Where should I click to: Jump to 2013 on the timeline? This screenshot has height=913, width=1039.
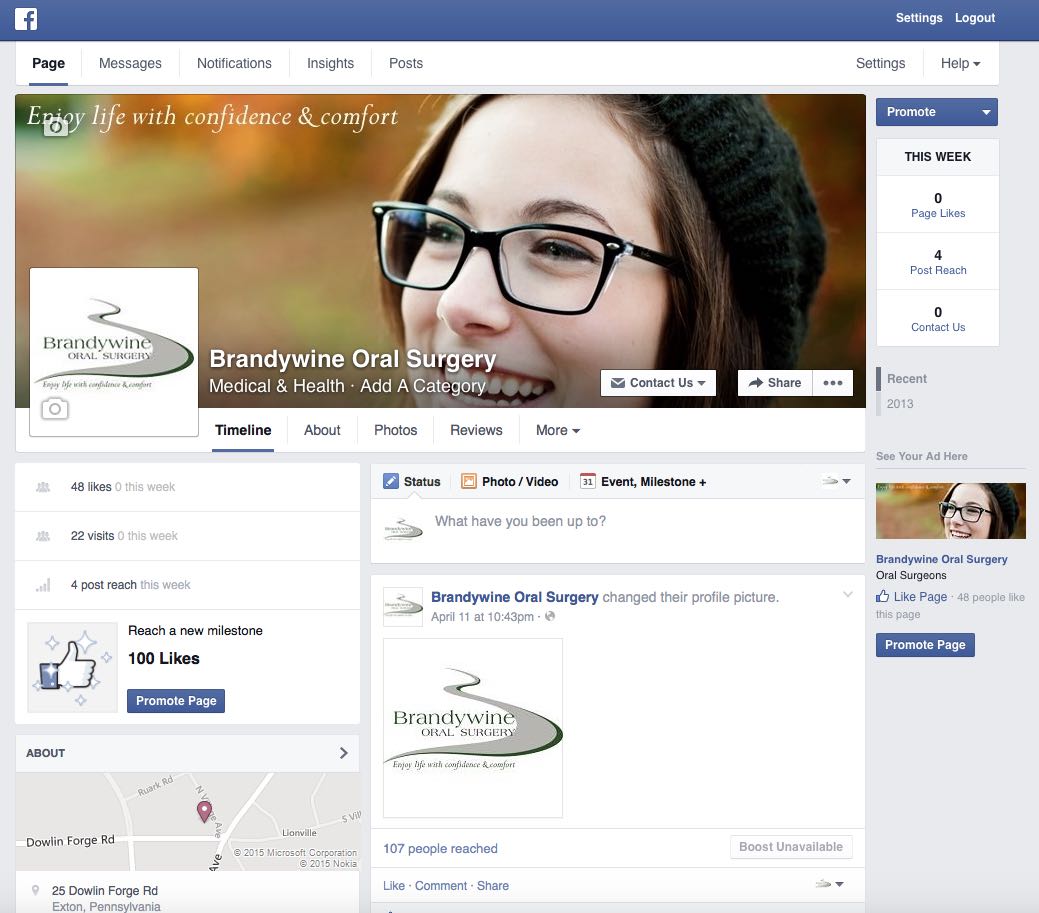(x=900, y=403)
